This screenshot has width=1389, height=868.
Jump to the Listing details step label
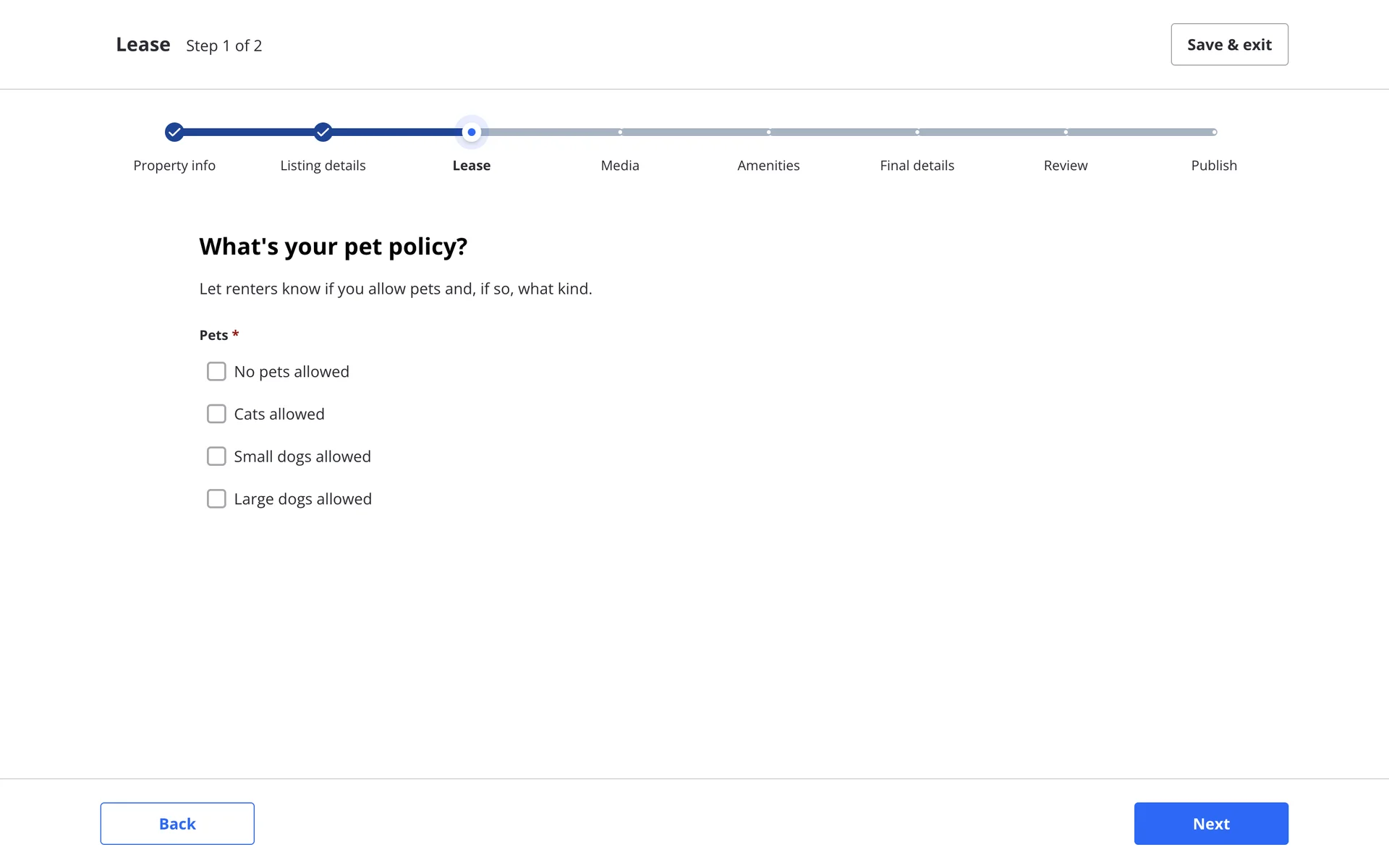(x=323, y=166)
